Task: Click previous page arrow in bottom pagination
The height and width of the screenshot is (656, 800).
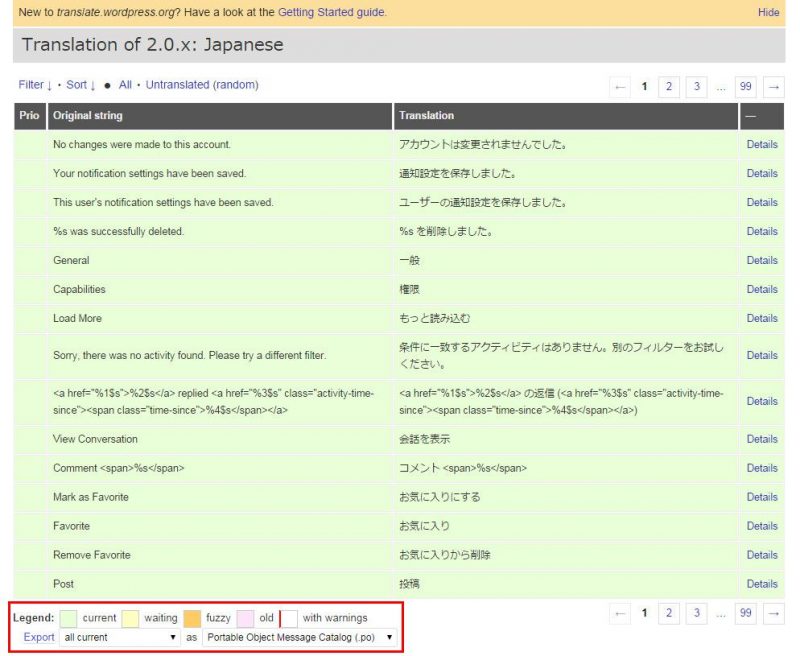Action: click(620, 613)
